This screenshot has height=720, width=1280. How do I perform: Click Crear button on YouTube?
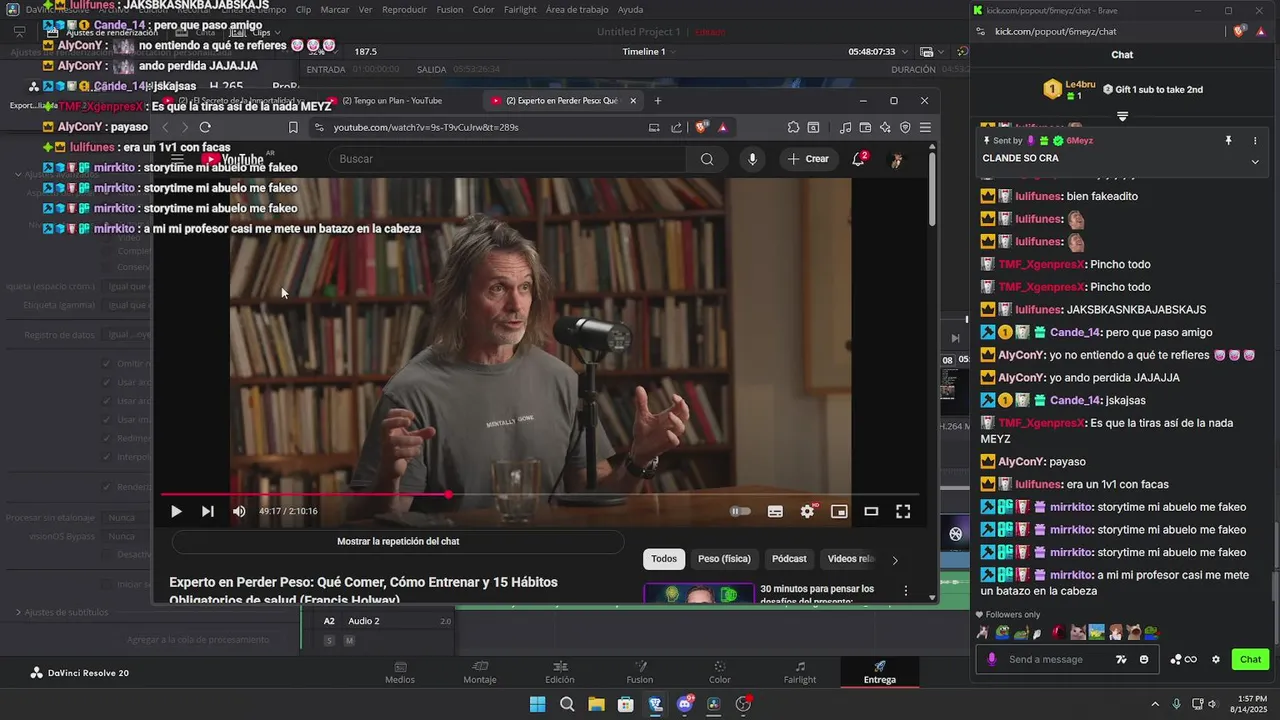click(808, 159)
